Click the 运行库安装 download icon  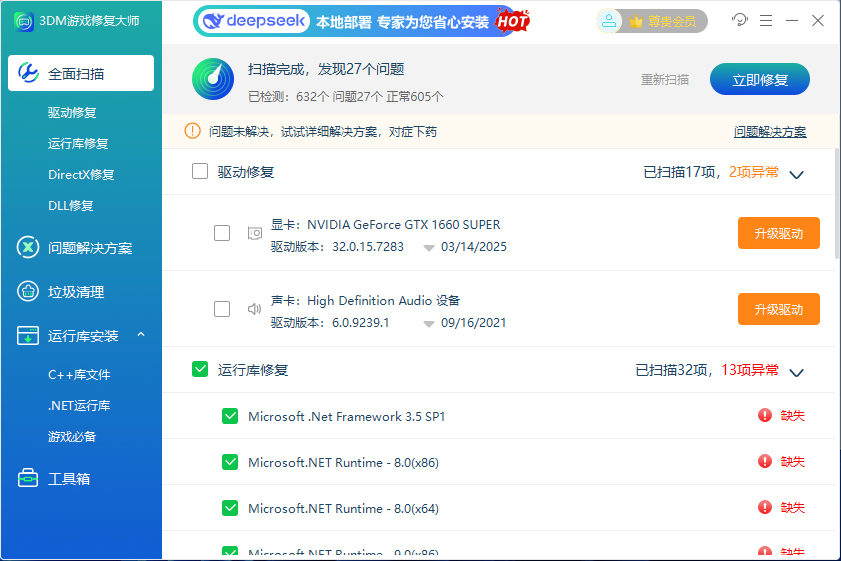[x=28, y=336]
